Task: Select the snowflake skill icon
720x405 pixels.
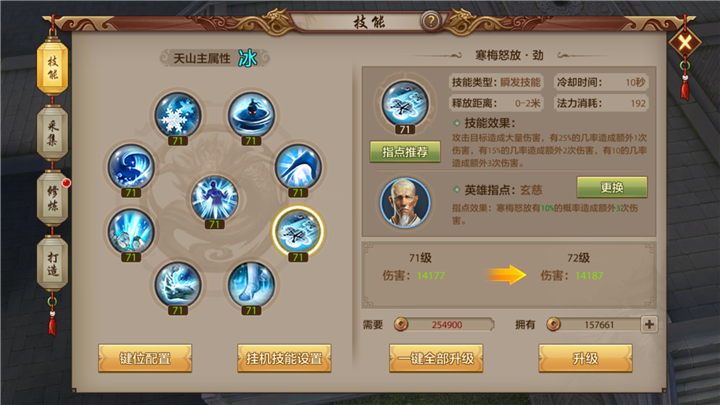Action: coord(178,115)
